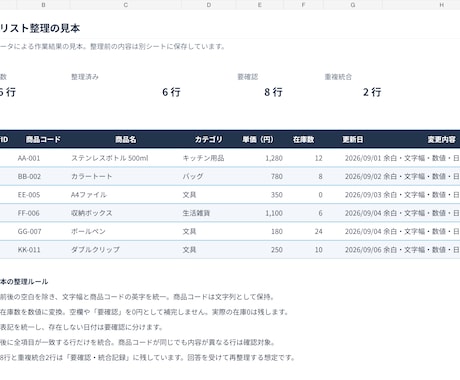Click the title リスト整理の見本
The image size is (460, 380).
40,28
